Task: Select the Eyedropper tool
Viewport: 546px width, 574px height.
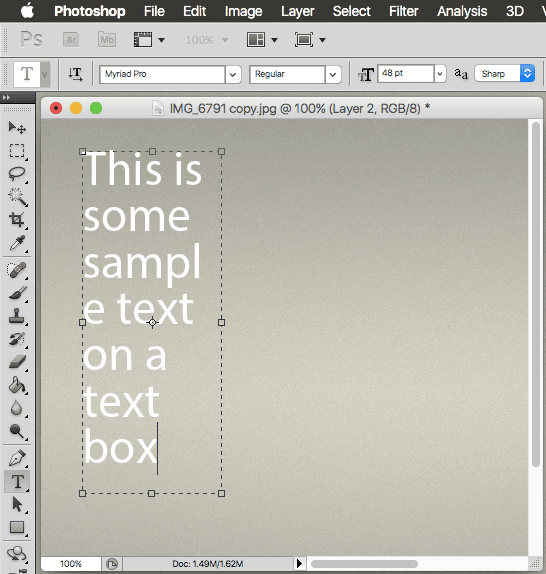Action: [17, 243]
